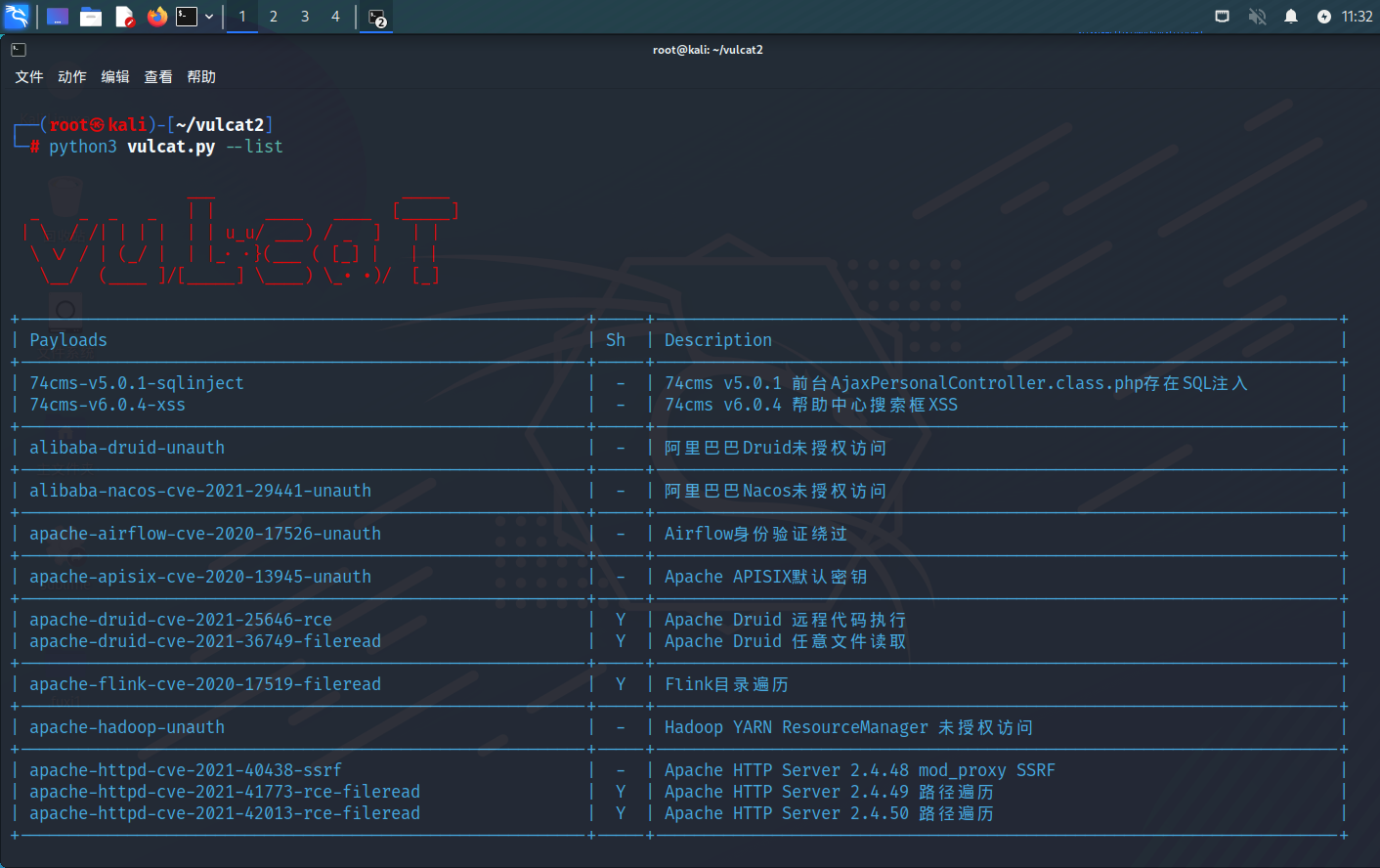The width and height of the screenshot is (1380, 868).
Task: Expand the terminal launcher dropdown arrow
Action: coord(209,17)
